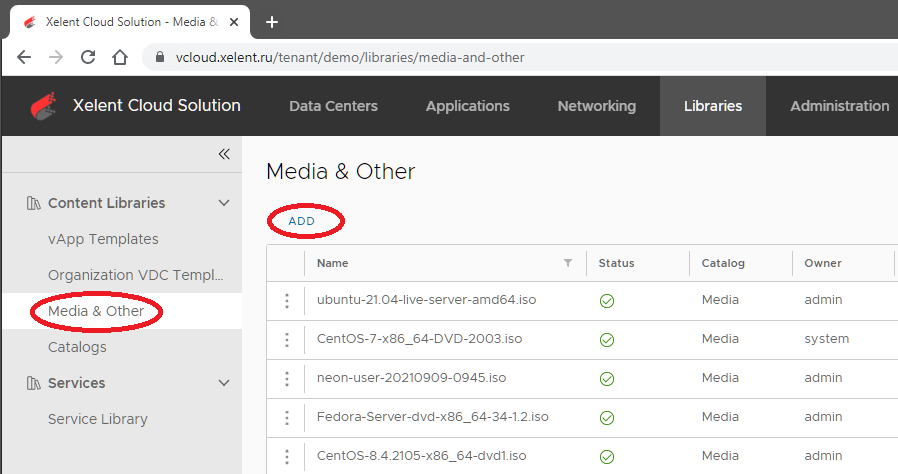Sort by the Status column header
The height and width of the screenshot is (474, 898).
click(x=616, y=263)
